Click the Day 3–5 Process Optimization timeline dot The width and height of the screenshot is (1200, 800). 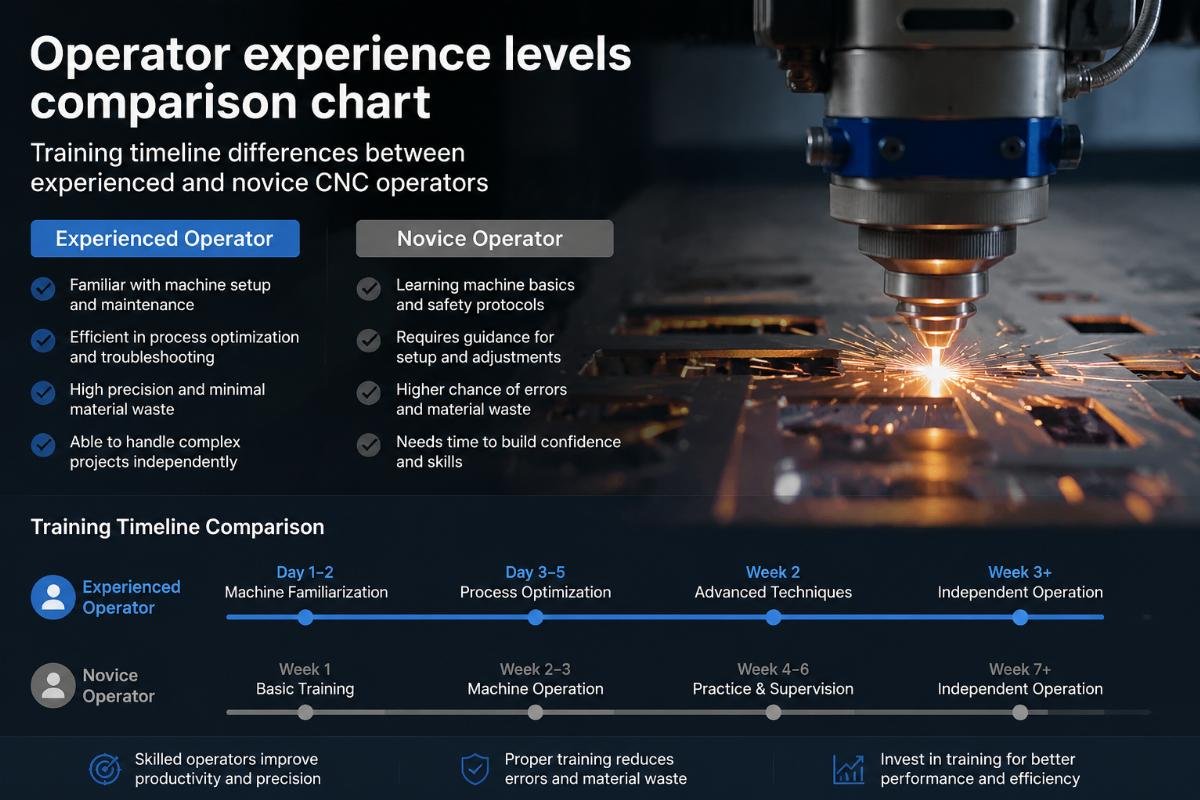[x=535, y=617]
